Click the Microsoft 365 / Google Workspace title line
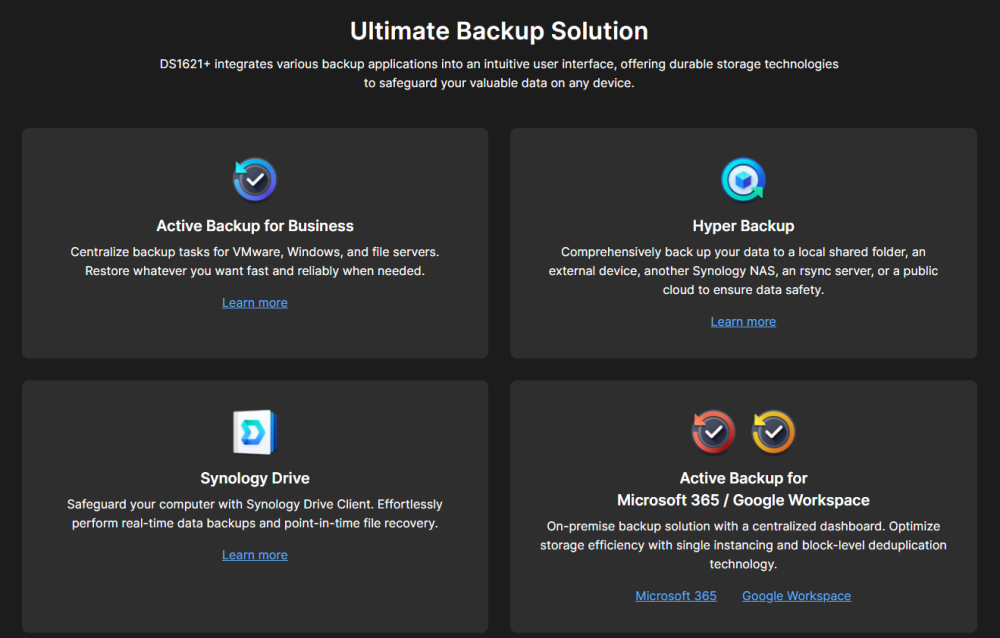The height and width of the screenshot is (638, 1000). coord(743,500)
